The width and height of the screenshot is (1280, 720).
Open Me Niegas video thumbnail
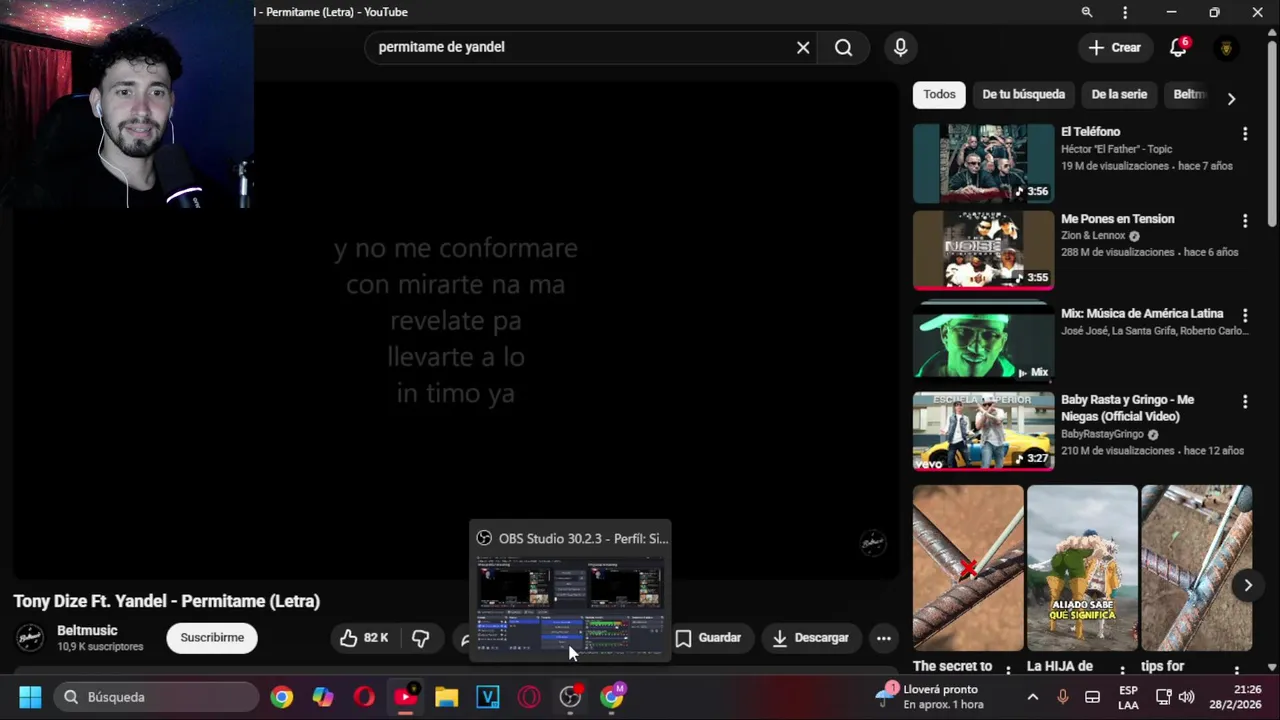pos(983,431)
